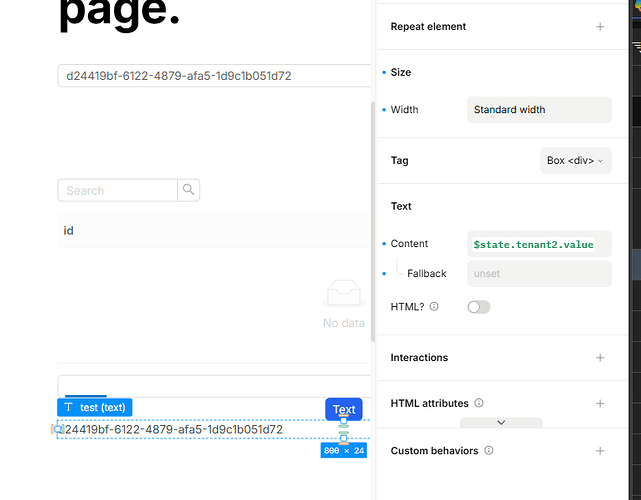Click the Content binding $state.tenant2.value field

(x=539, y=244)
